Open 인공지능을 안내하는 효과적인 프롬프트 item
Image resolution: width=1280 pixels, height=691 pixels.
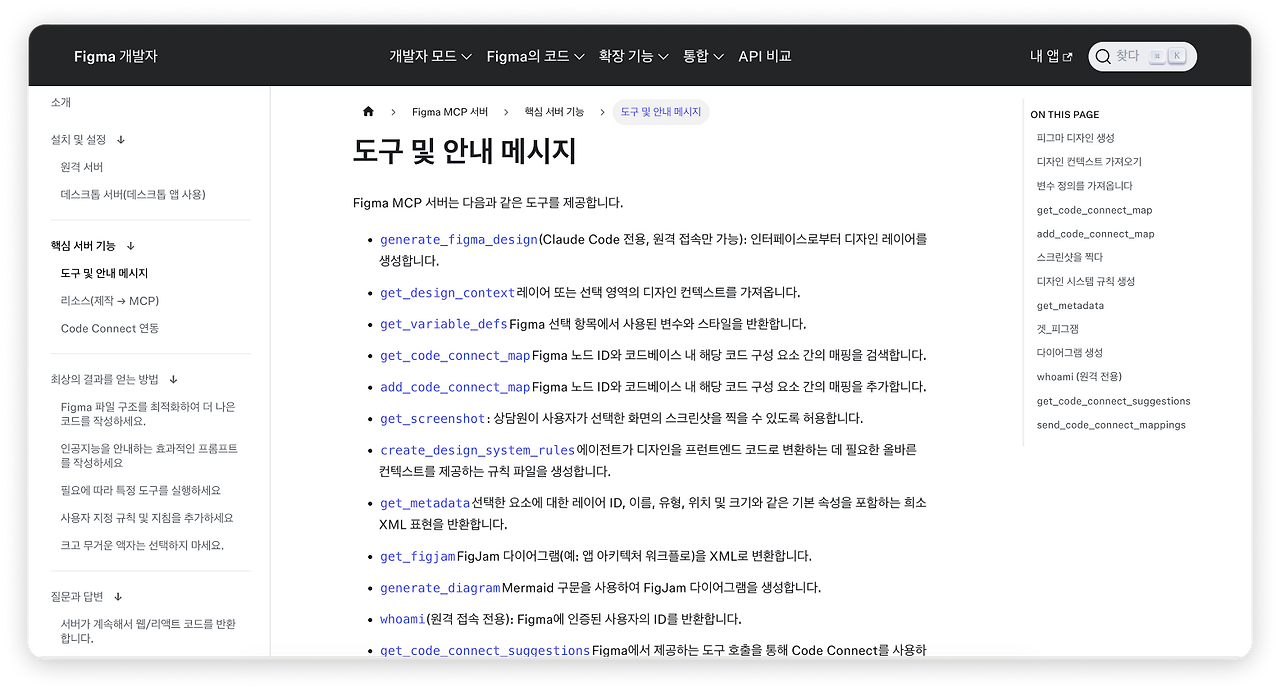coord(149,456)
